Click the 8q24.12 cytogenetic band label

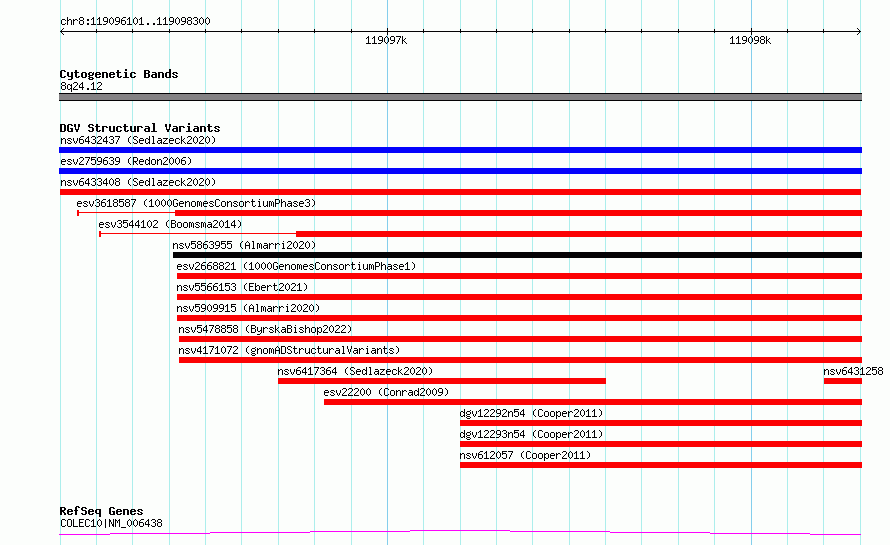point(81,86)
